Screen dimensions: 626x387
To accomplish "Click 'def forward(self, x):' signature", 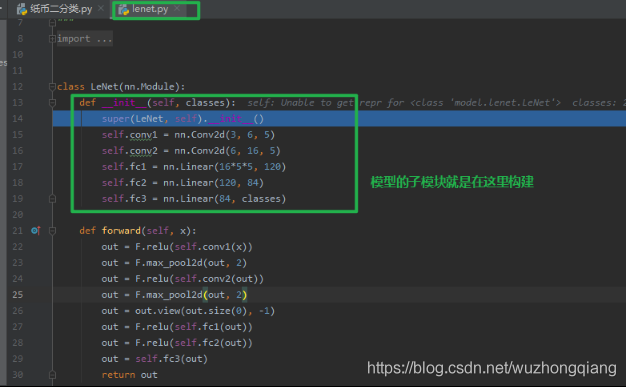I will [x=138, y=230].
